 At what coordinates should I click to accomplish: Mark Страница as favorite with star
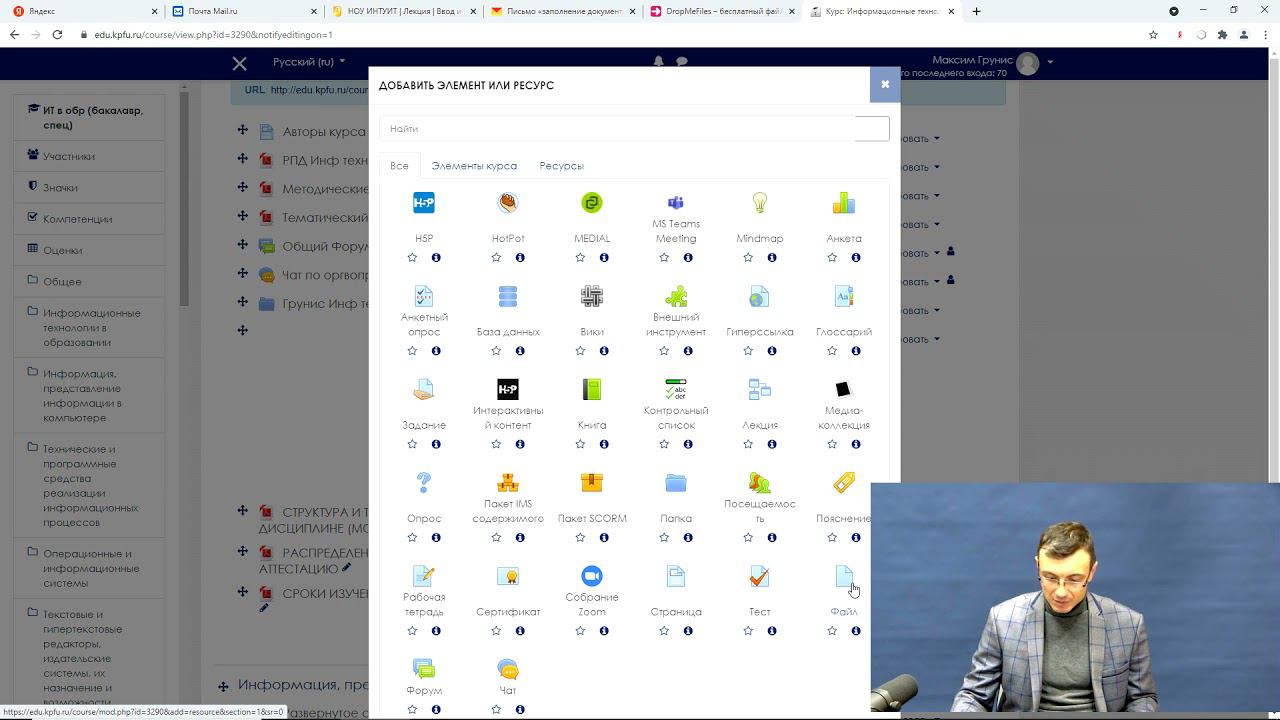click(664, 631)
